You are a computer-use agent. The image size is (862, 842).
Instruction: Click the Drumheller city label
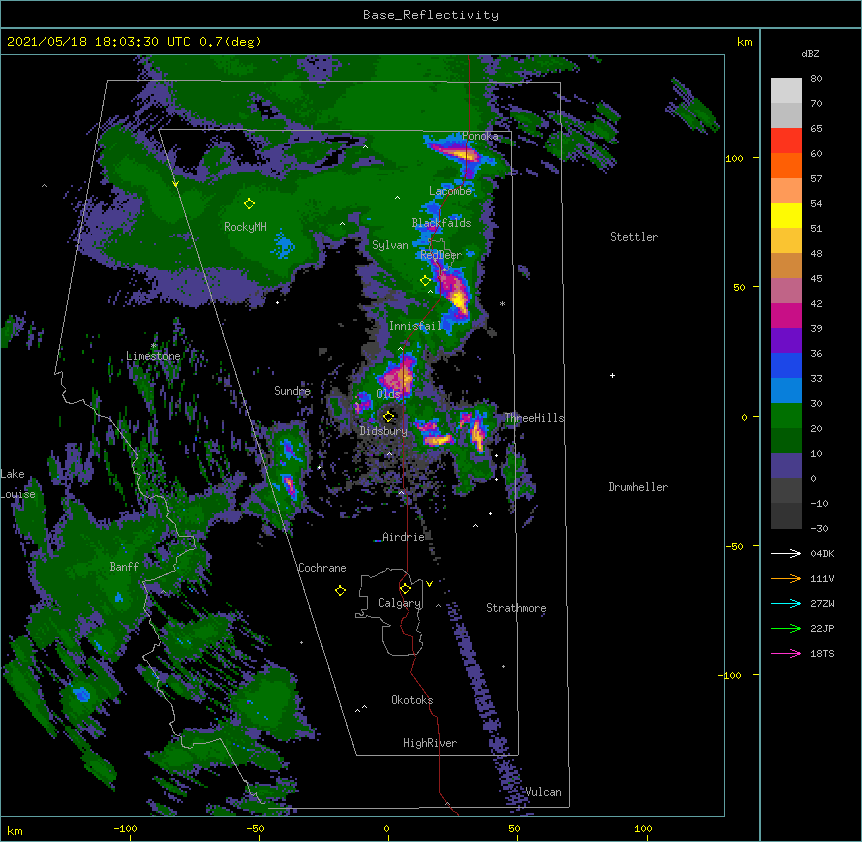coord(638,487)
